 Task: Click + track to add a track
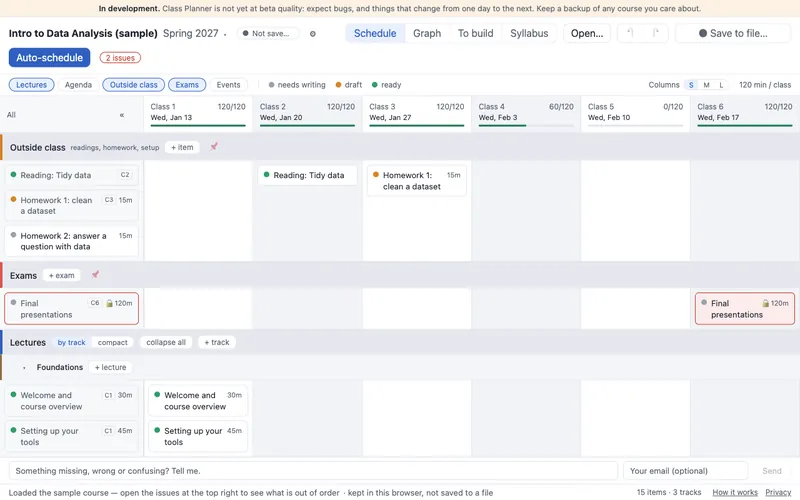[217, 342]
